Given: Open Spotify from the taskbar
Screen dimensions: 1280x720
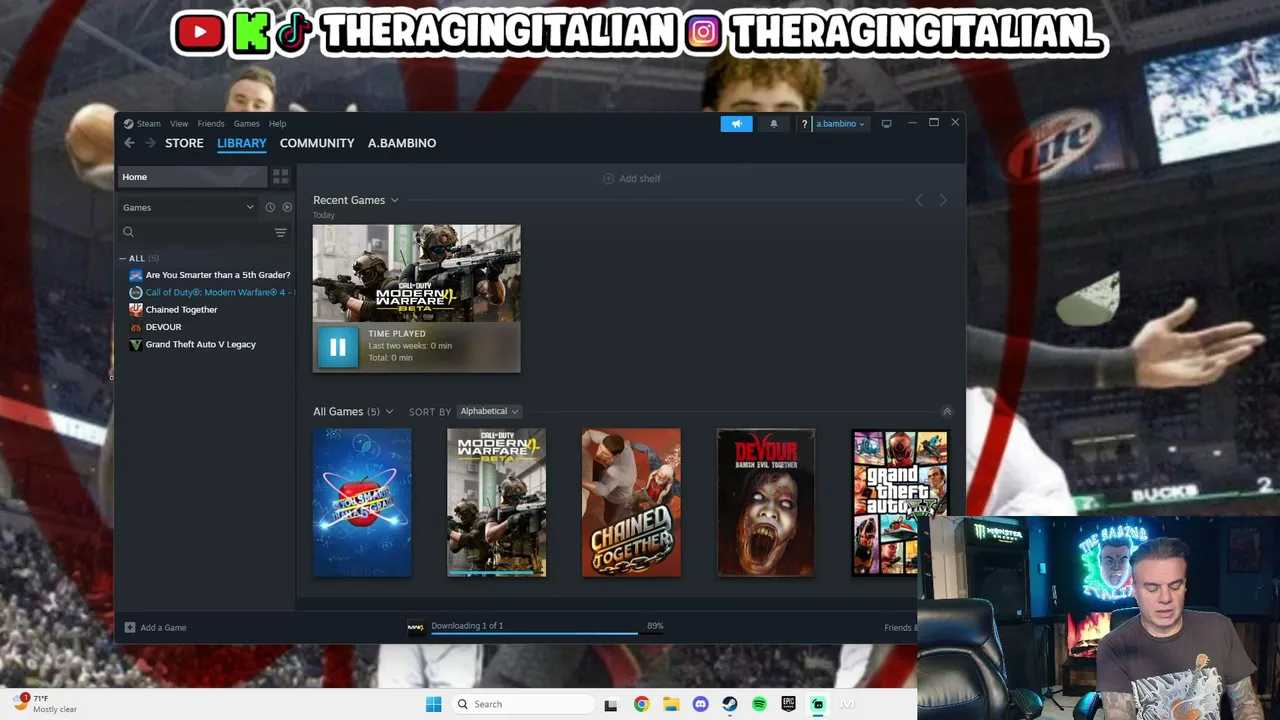Looking at the screenshot, I should (x=759, y=704).
